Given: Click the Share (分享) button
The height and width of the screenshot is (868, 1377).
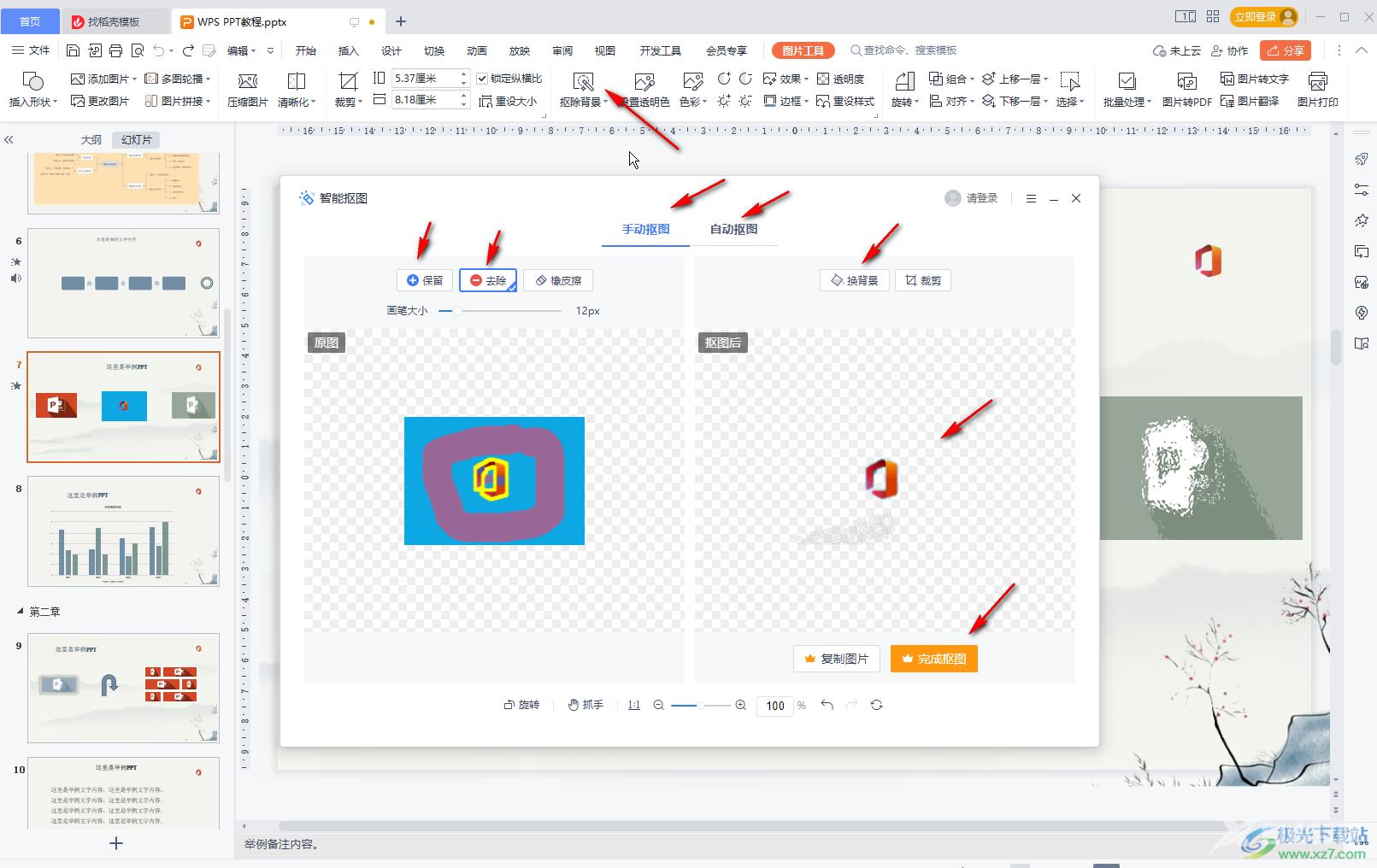Looking at the screenshot, I should [1286, 50].
